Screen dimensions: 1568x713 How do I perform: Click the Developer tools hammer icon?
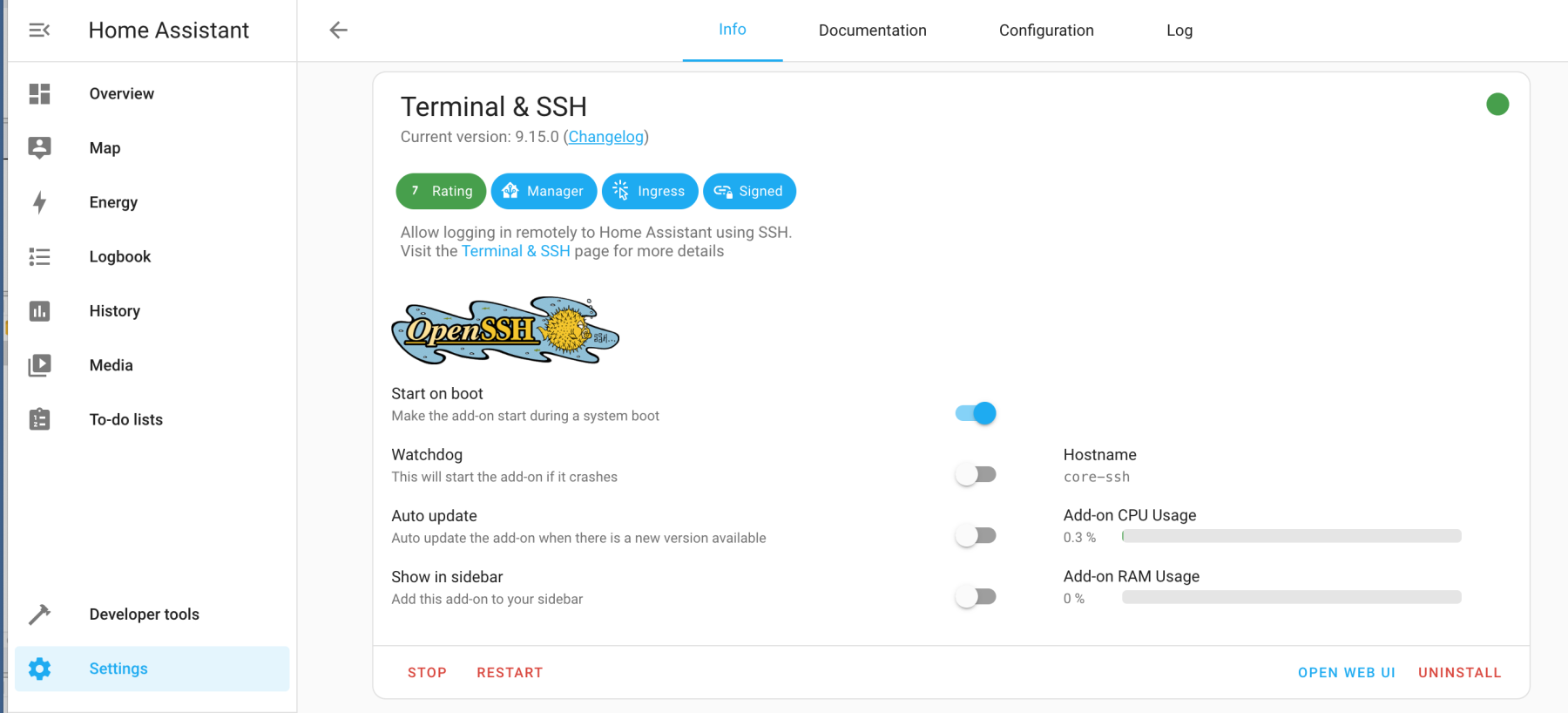click(x=39, y=615)
